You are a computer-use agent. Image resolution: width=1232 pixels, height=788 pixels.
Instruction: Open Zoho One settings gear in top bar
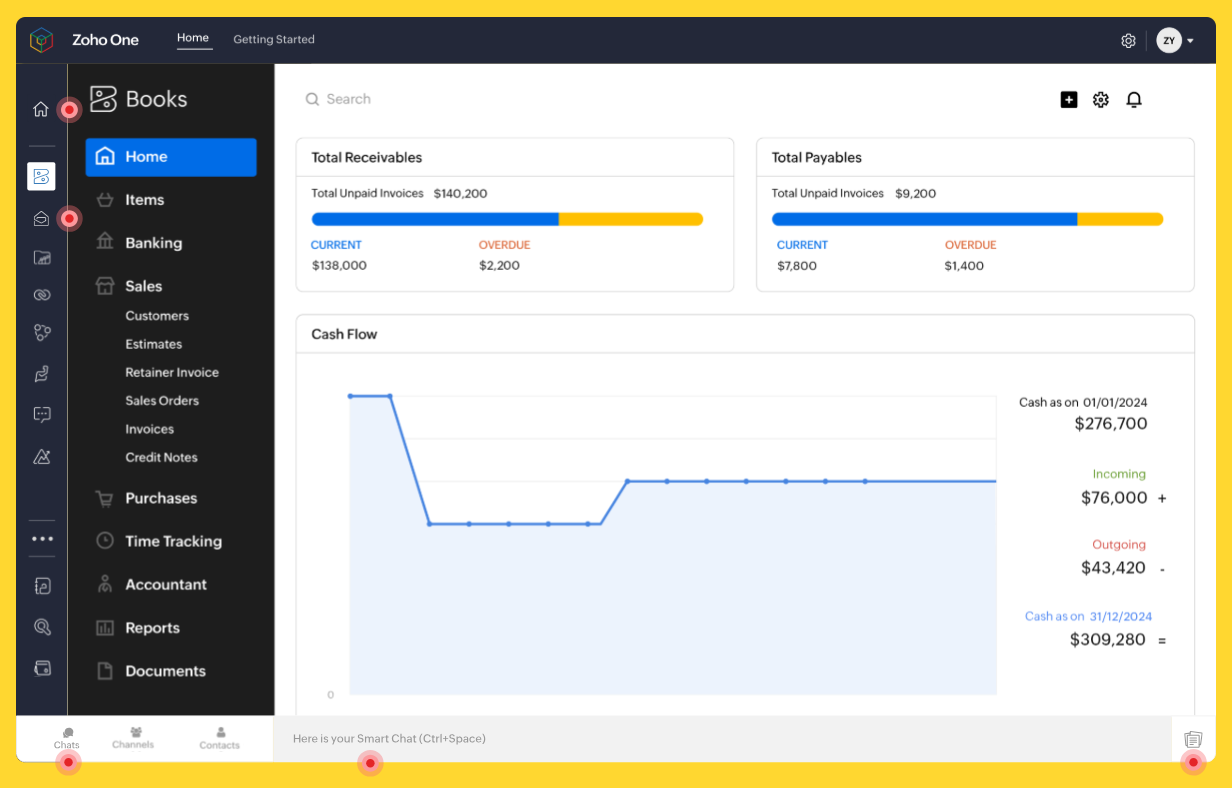pyautogui.click(x=1128, y=41)
